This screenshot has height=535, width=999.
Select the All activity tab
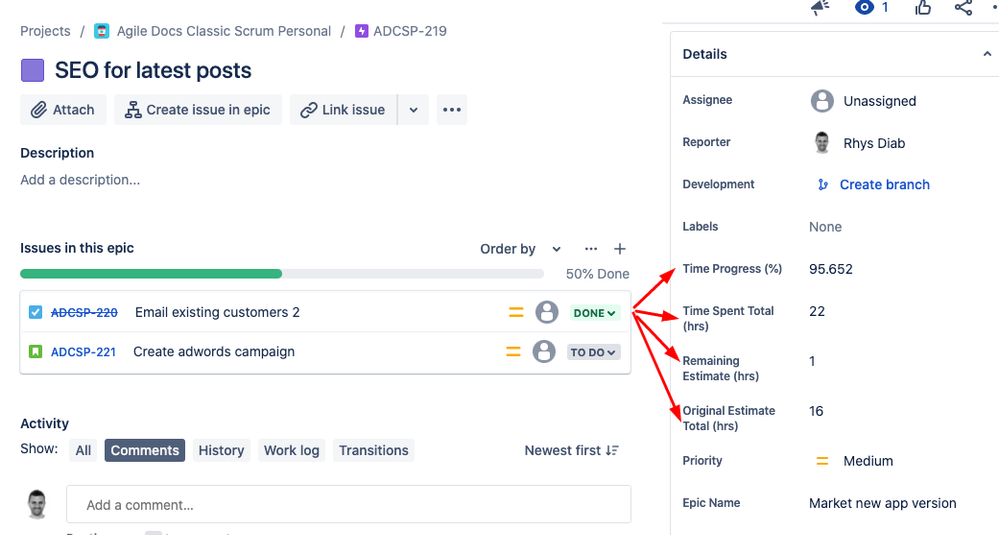pyautogui.click(x=83, y=450)
